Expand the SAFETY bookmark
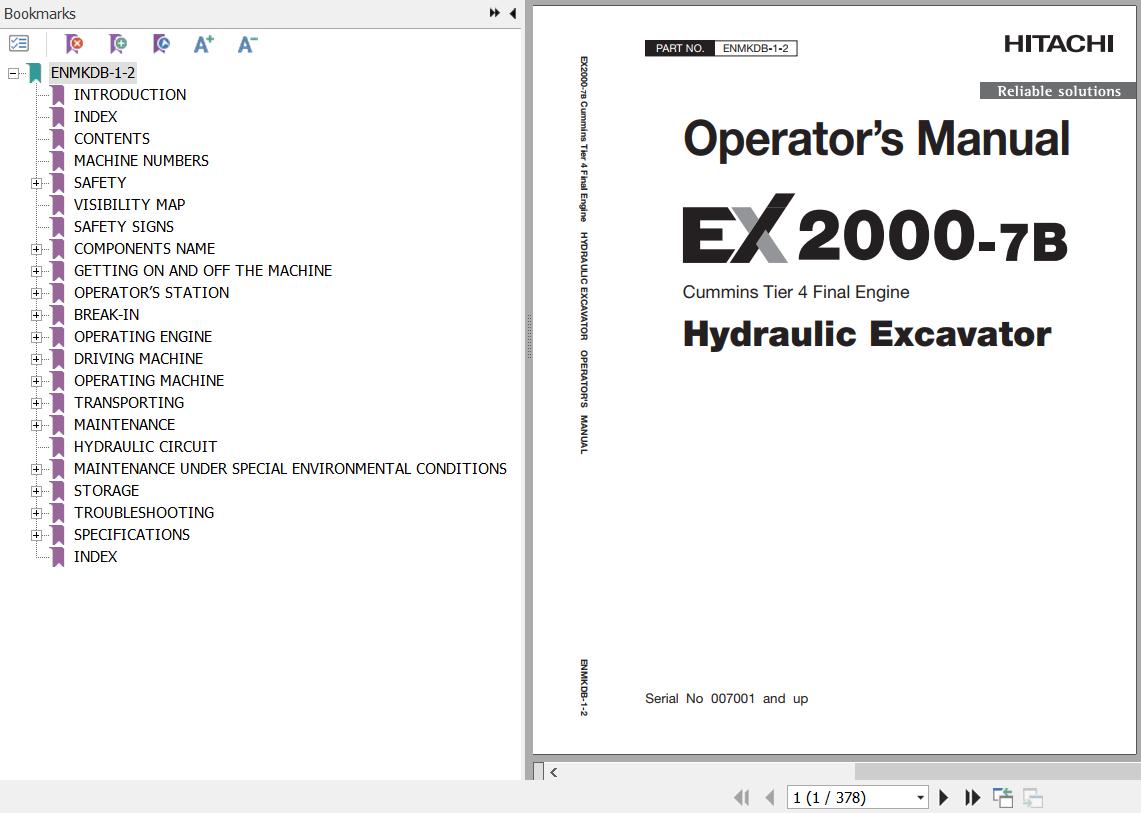This screenshot has height=813, width=1141. (x=36, y=183)
